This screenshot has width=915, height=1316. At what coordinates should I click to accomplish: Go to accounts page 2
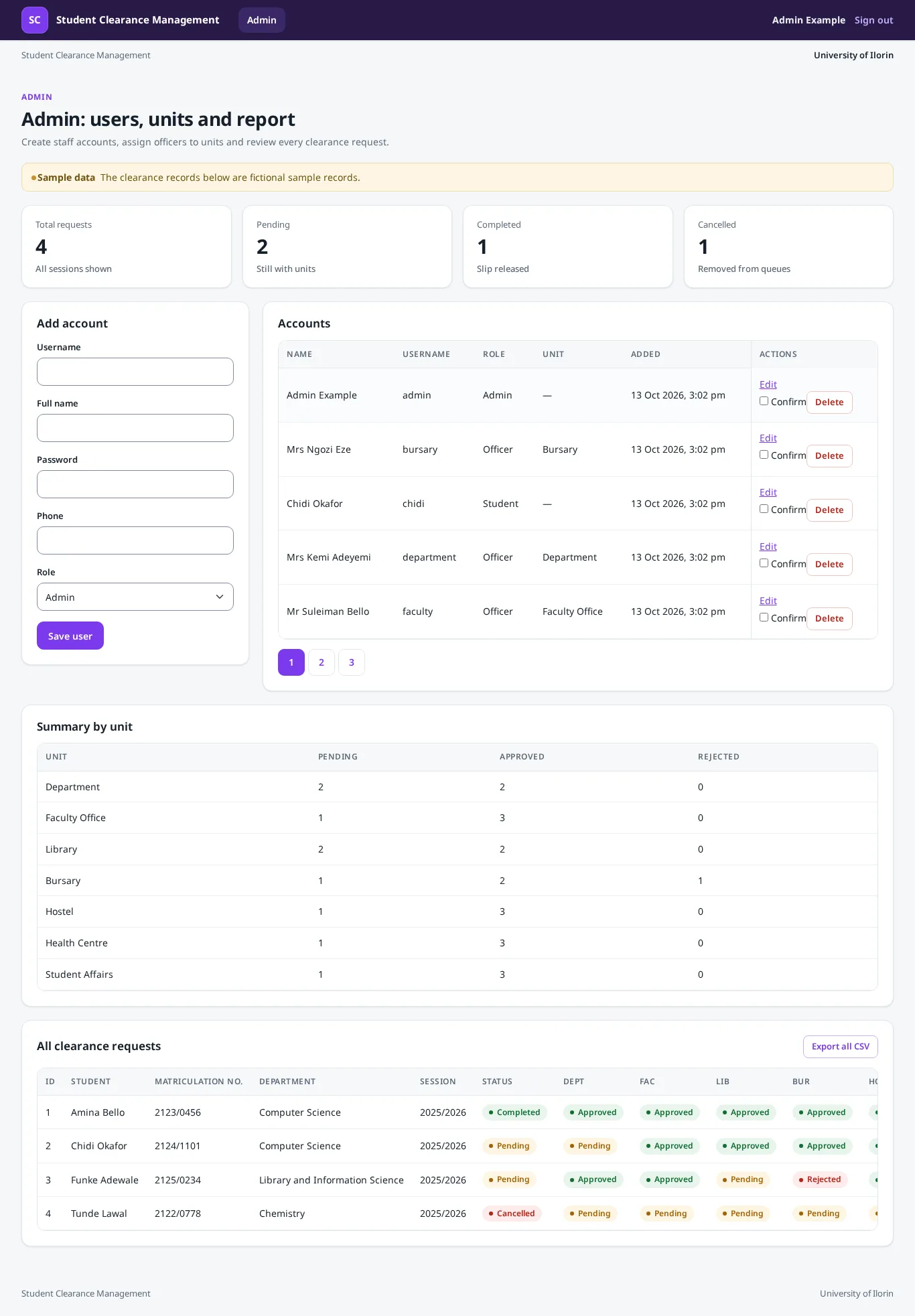click(x=322, y=662)
